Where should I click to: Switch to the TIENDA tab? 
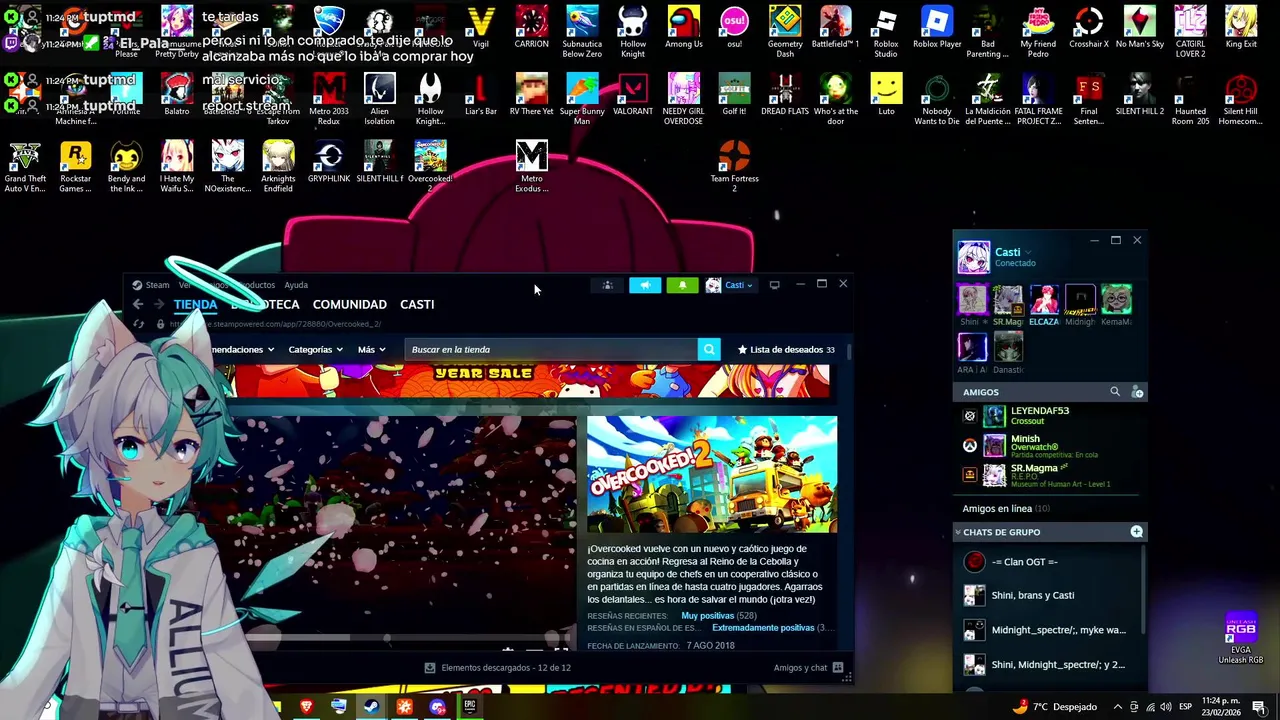coord(195,304)
